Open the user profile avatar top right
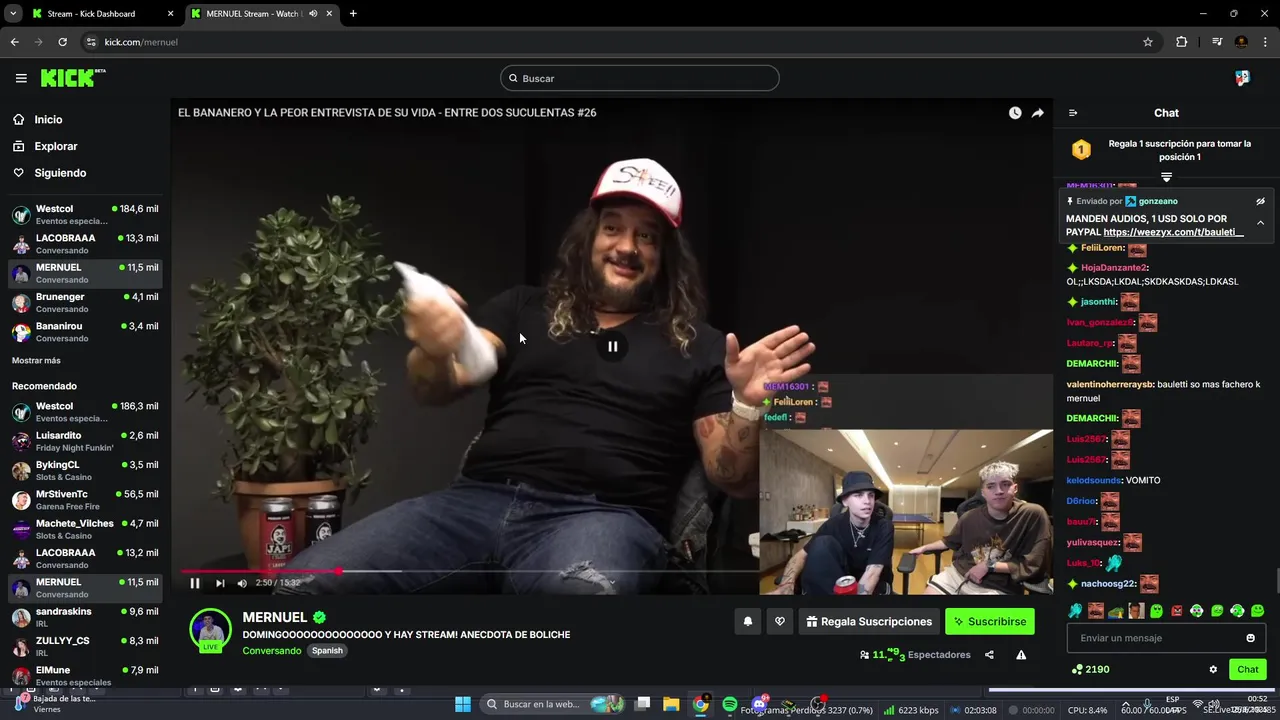1280x720 pixels. [1242, 78]
